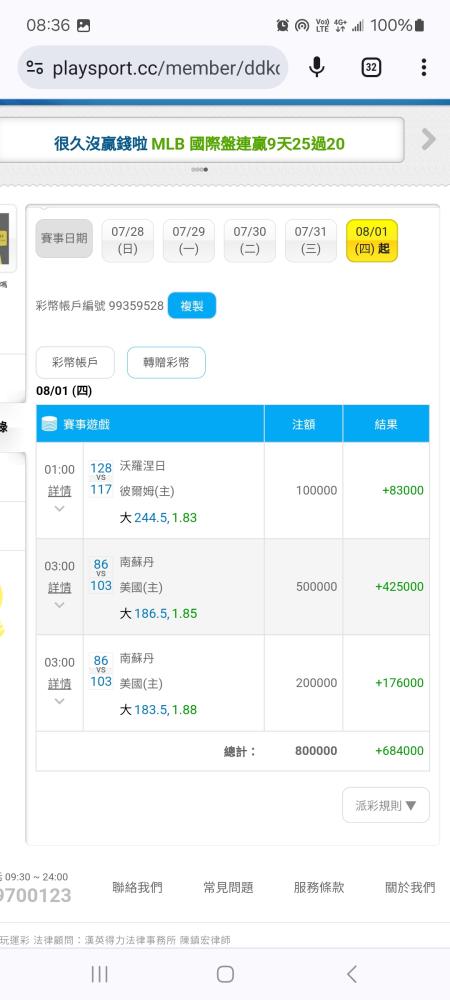Image resolution: width=450 pixels, height=1000 pixels.
Task: Tap the site settings icon in the address bar
Action: (x=35, y=68)
